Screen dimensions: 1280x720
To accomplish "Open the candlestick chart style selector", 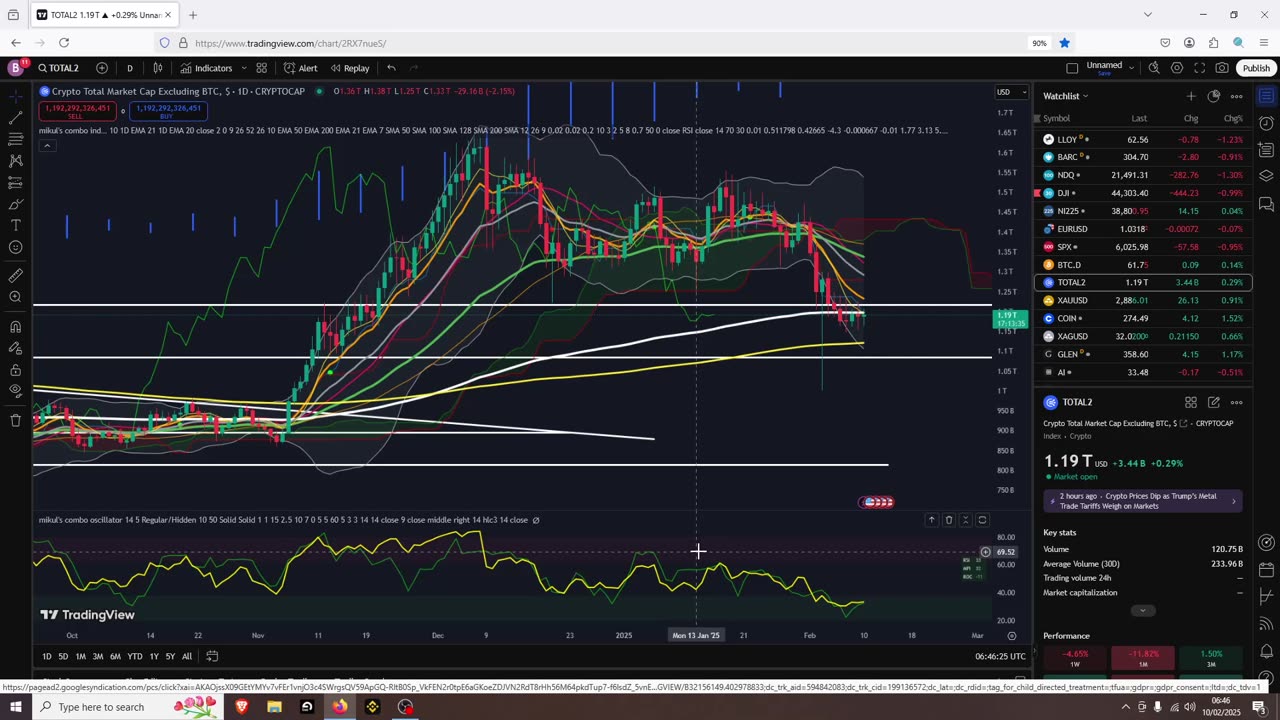I will point(158,68).
